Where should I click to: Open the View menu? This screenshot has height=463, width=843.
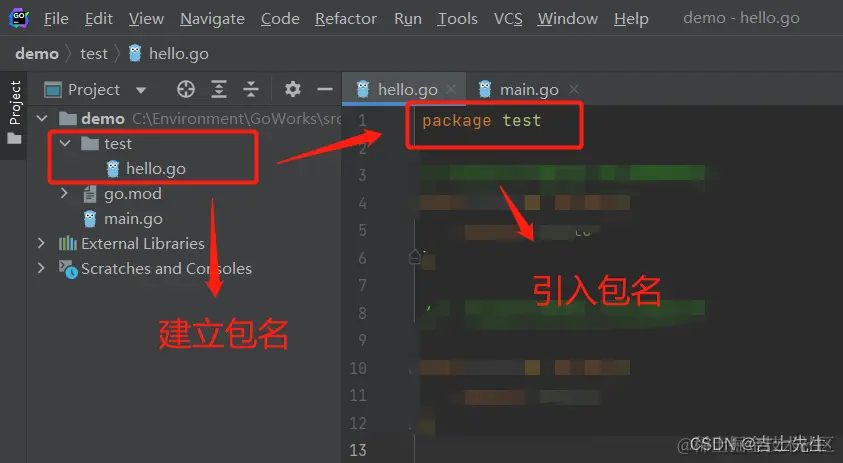coord(146,19)
